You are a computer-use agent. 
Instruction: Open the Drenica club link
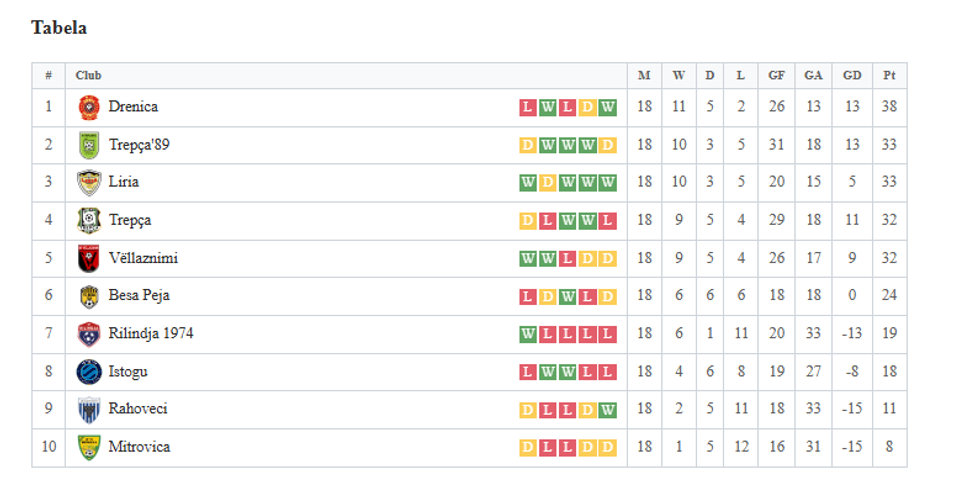133,107
